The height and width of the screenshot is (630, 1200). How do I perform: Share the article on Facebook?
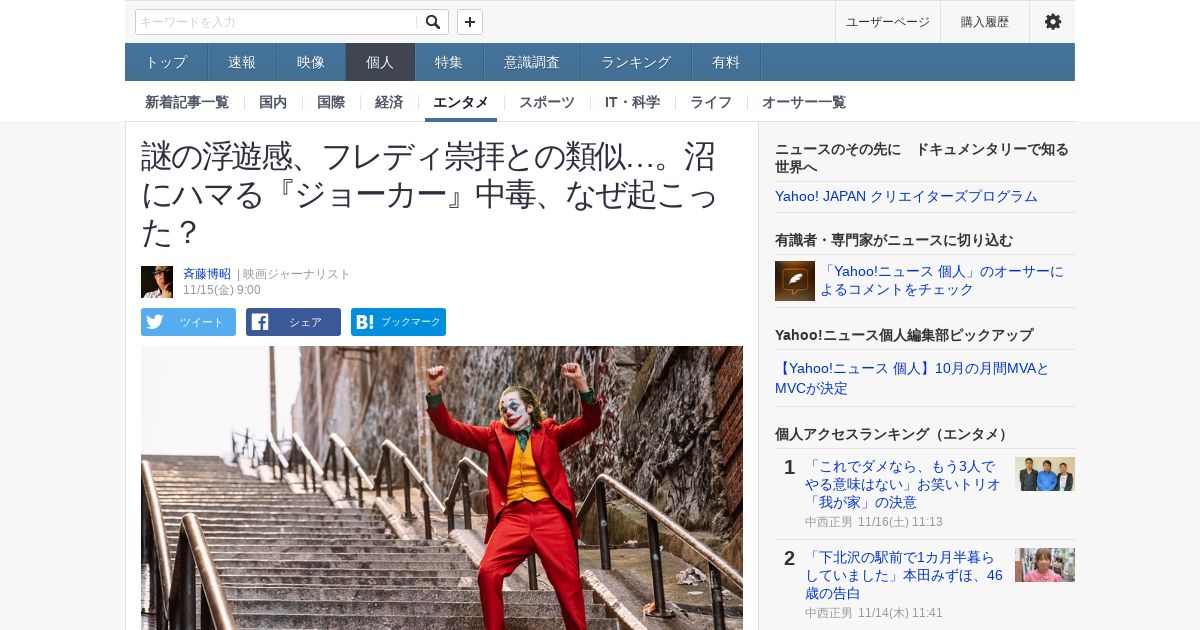pyautogui.click(x=293, y=322)
